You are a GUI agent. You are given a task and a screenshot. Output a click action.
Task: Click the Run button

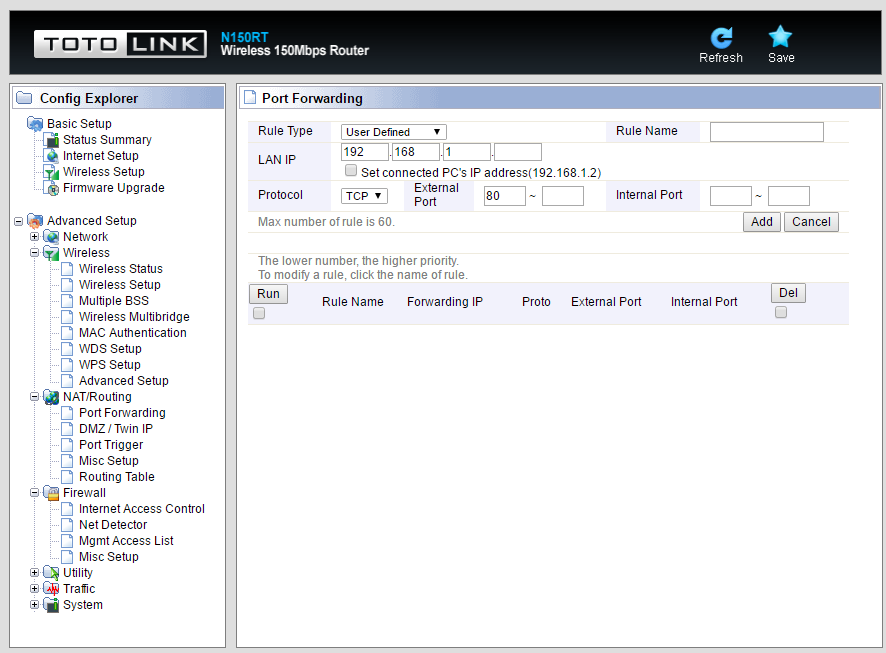point(268,294)
